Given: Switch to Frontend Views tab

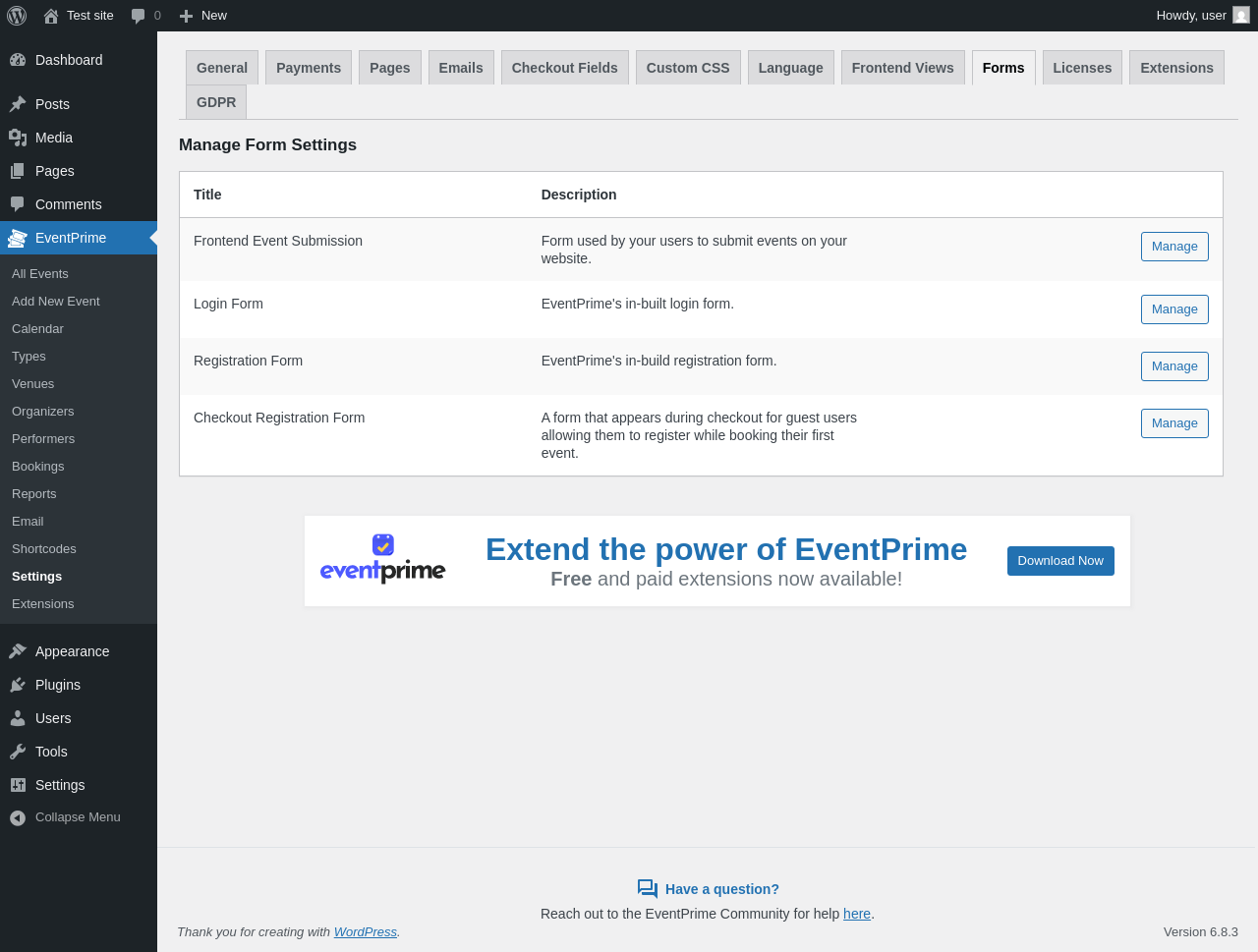Looking at the screenshot, I should [x=903, y=68].
